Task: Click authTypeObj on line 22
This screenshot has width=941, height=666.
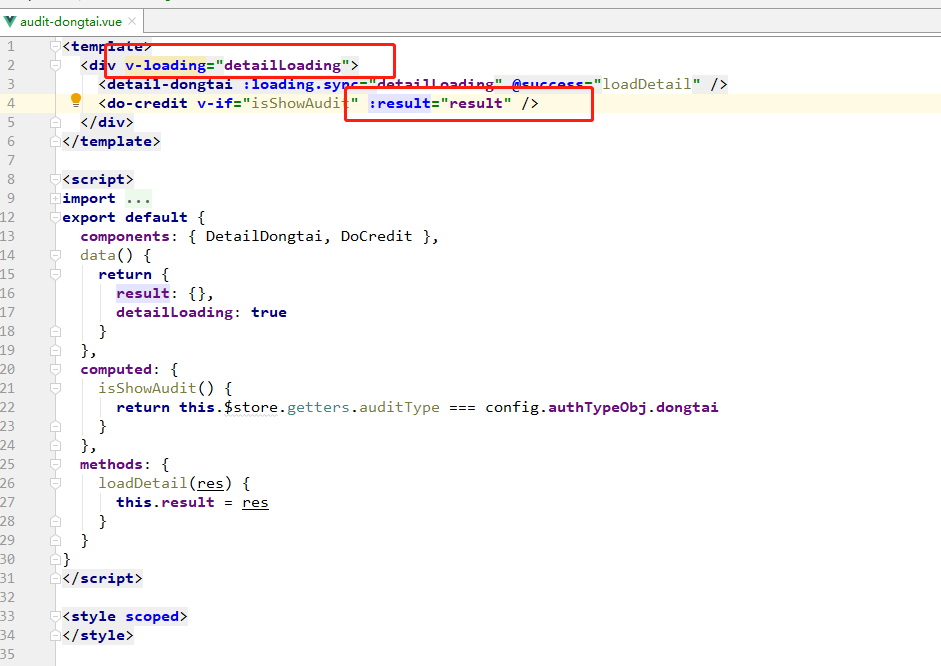Action: coord(597,407)
